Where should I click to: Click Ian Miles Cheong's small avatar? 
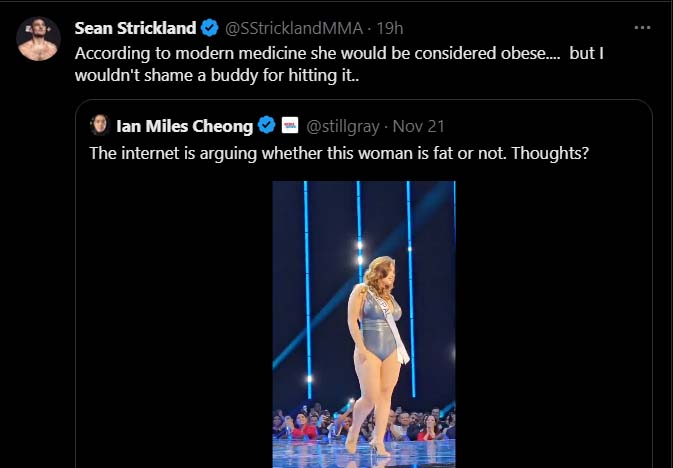(100, 125)
